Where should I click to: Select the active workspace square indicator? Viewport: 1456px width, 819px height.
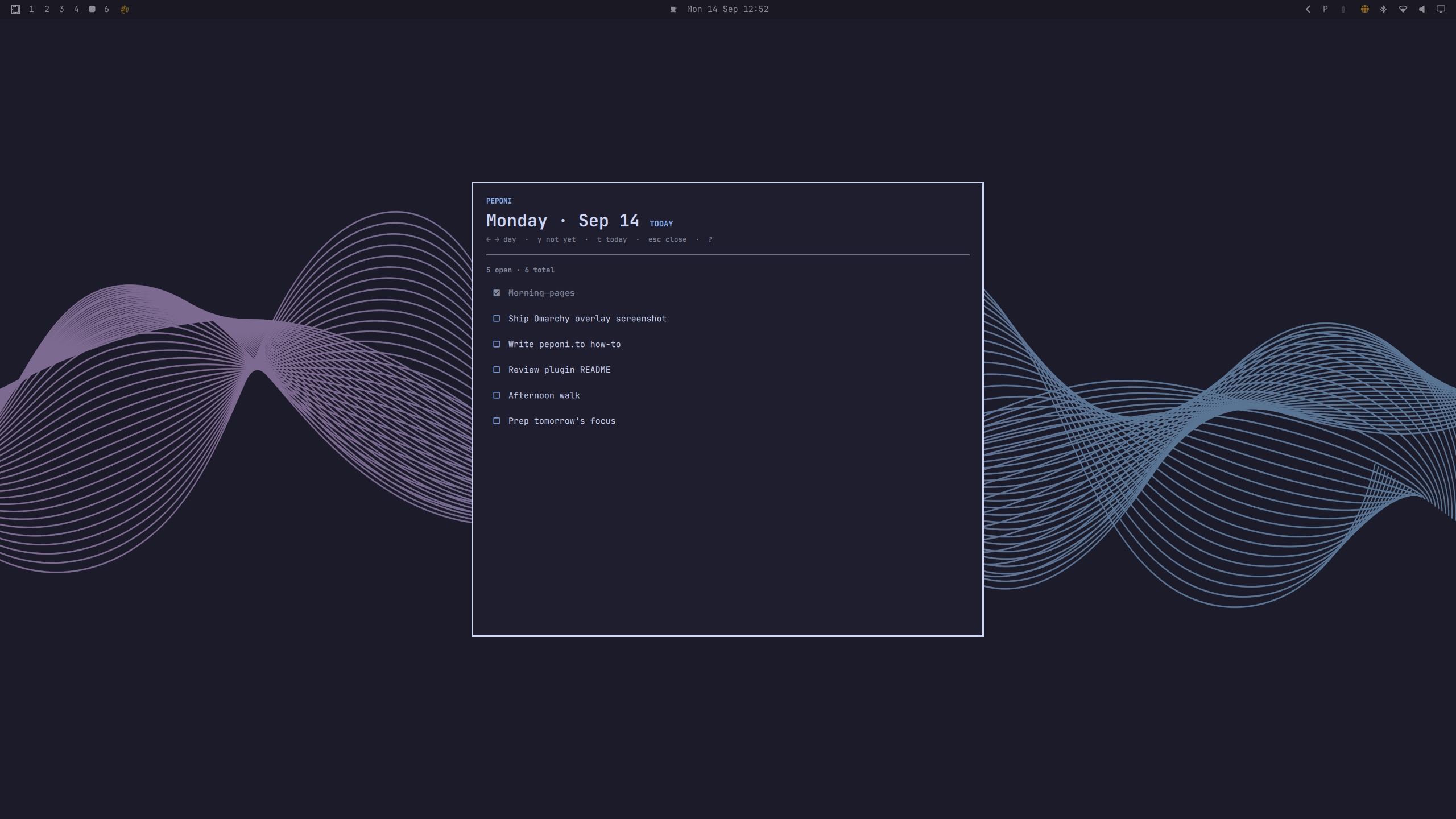click(x=92, y=9)
